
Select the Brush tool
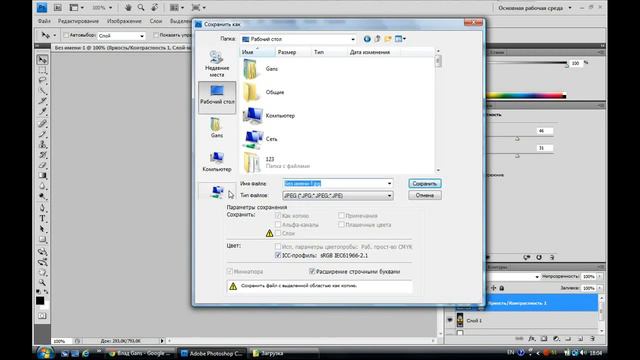(42, 134)
